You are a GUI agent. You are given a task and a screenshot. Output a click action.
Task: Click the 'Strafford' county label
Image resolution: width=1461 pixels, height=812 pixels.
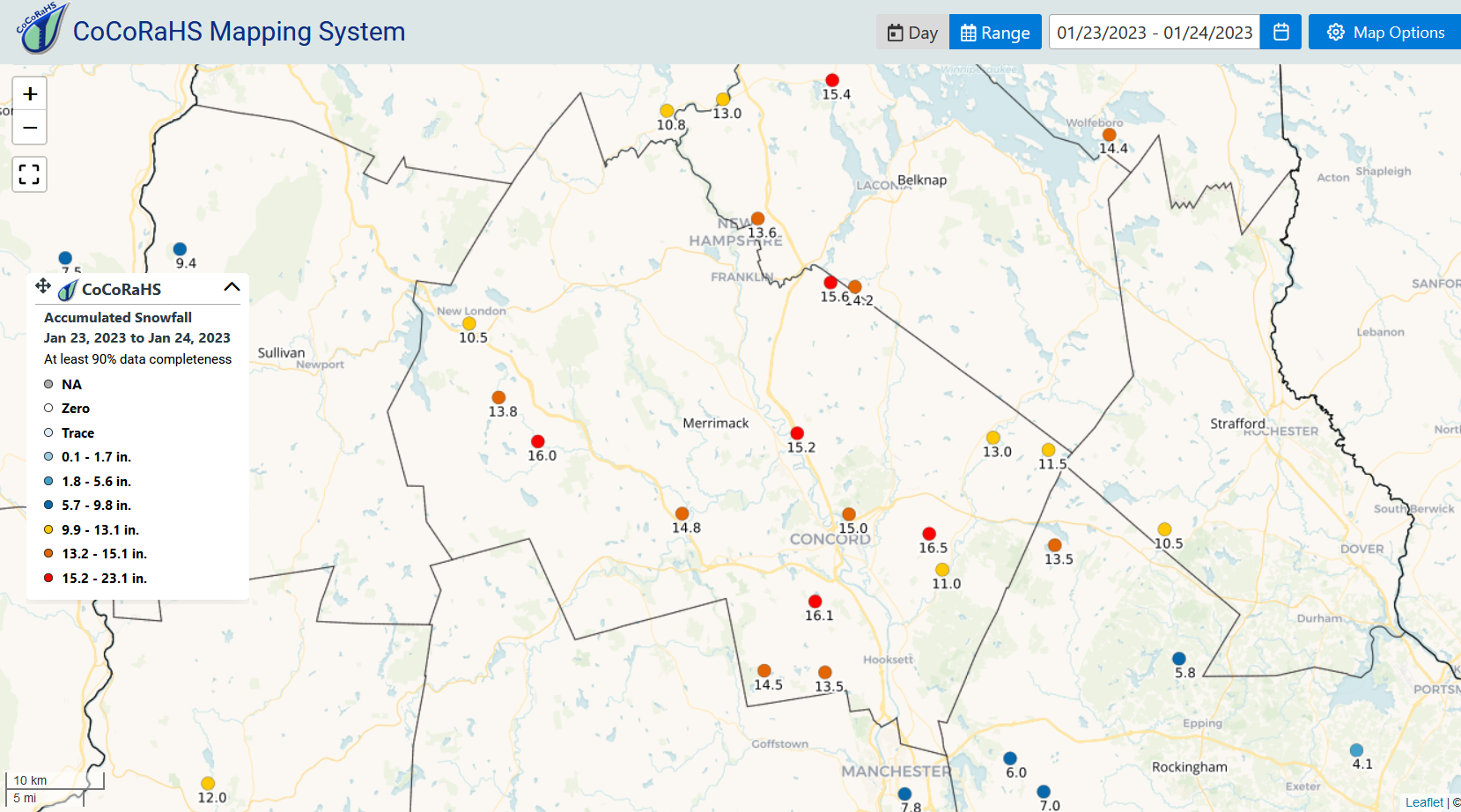click(1237, 424)
